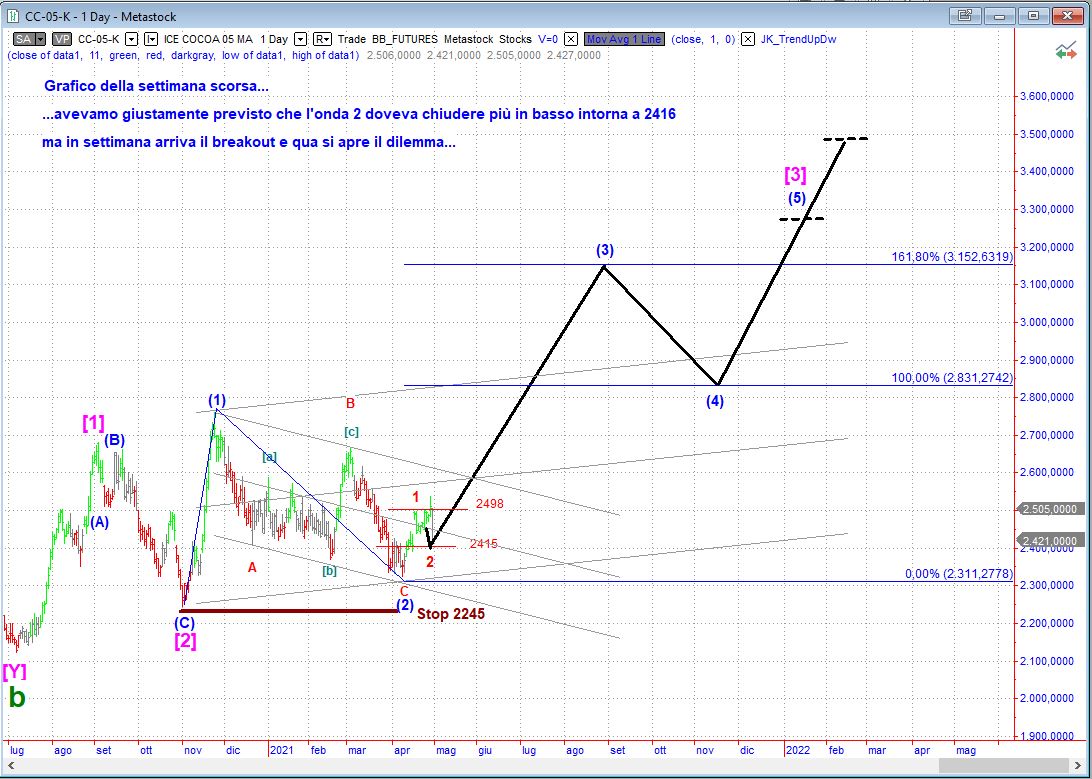This screenshot has width=1092, height=779.
Task: Click the horizontal scrollbar left arrow
Action: (10, 764)
